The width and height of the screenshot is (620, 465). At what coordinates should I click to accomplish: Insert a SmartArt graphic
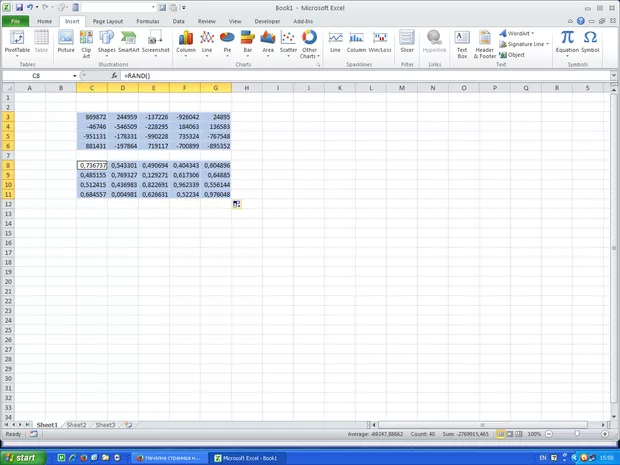tap(129, 41)
